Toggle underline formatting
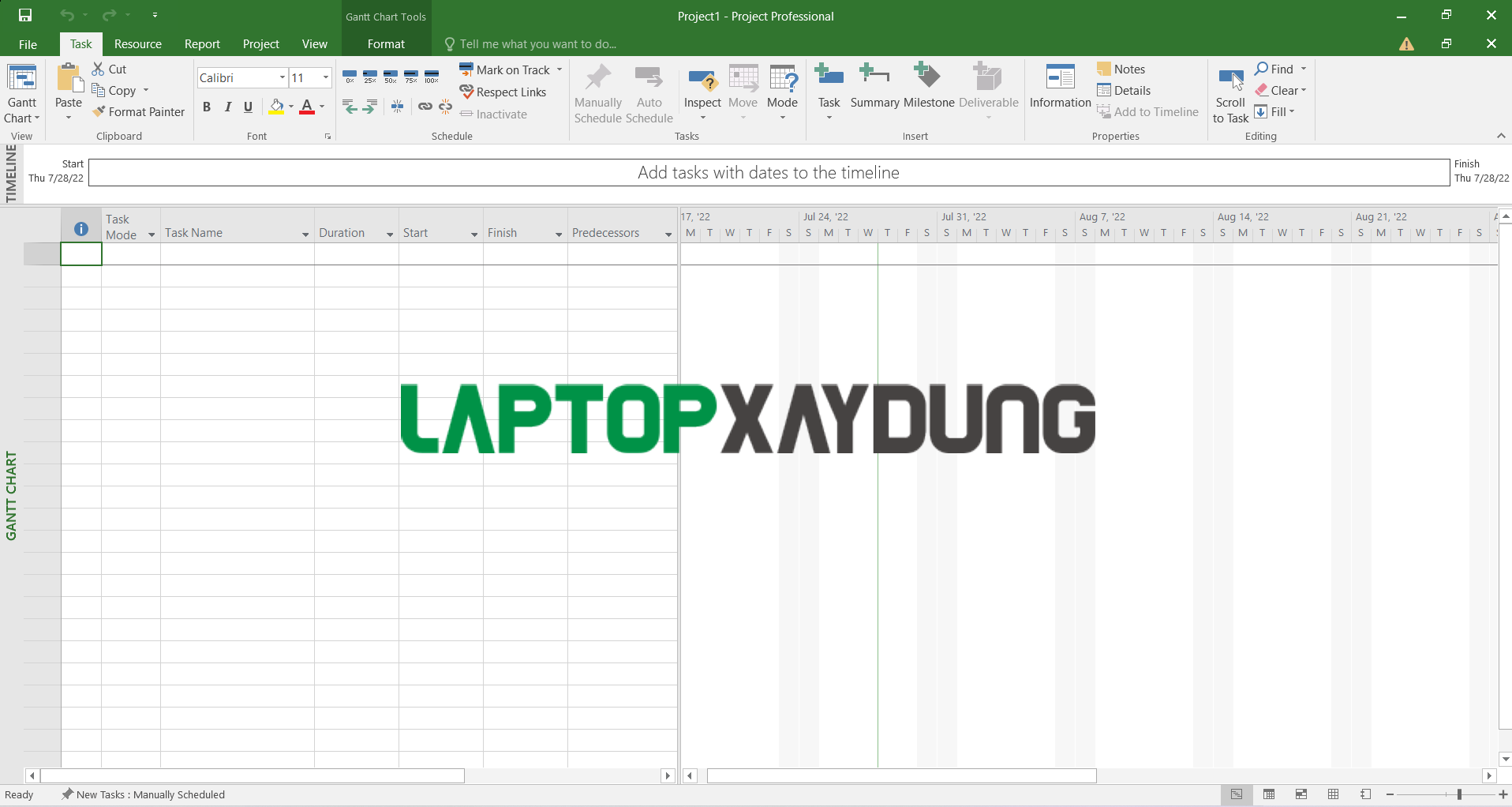The height and width of the screenshot is (807, 1512). click(x=248, y=107)
